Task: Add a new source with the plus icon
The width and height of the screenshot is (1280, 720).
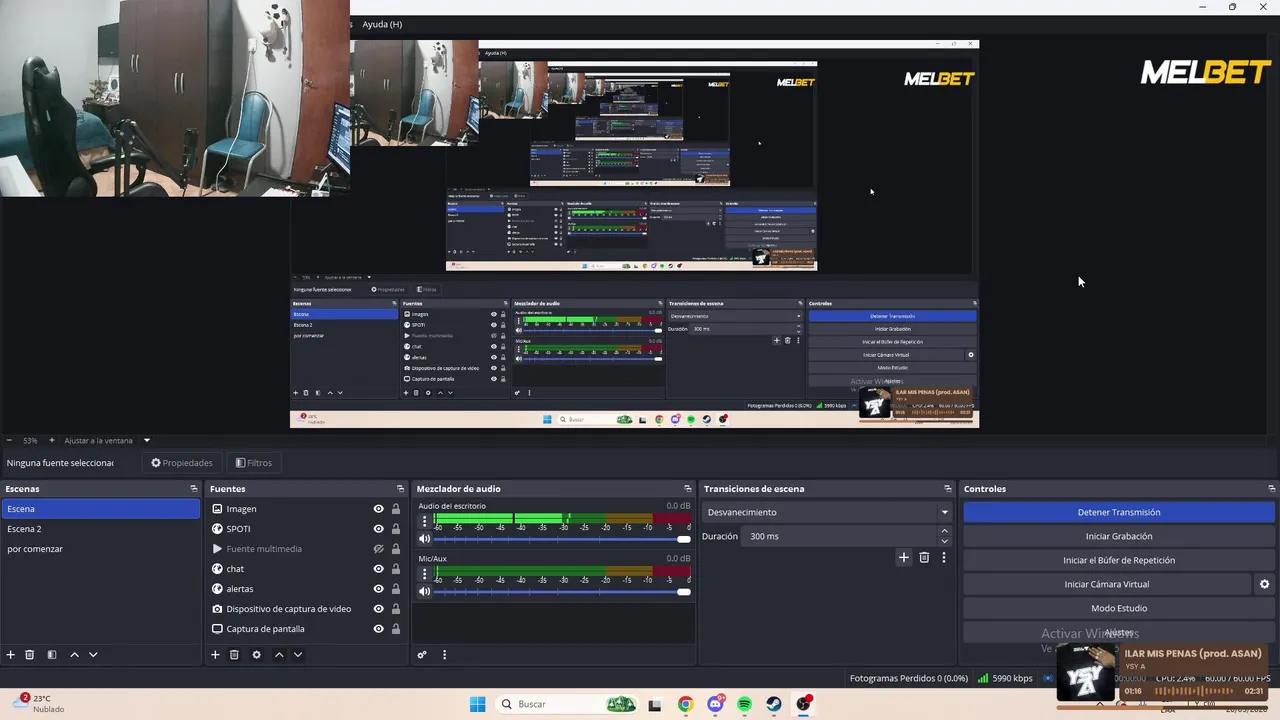Action: click(215, 655)
